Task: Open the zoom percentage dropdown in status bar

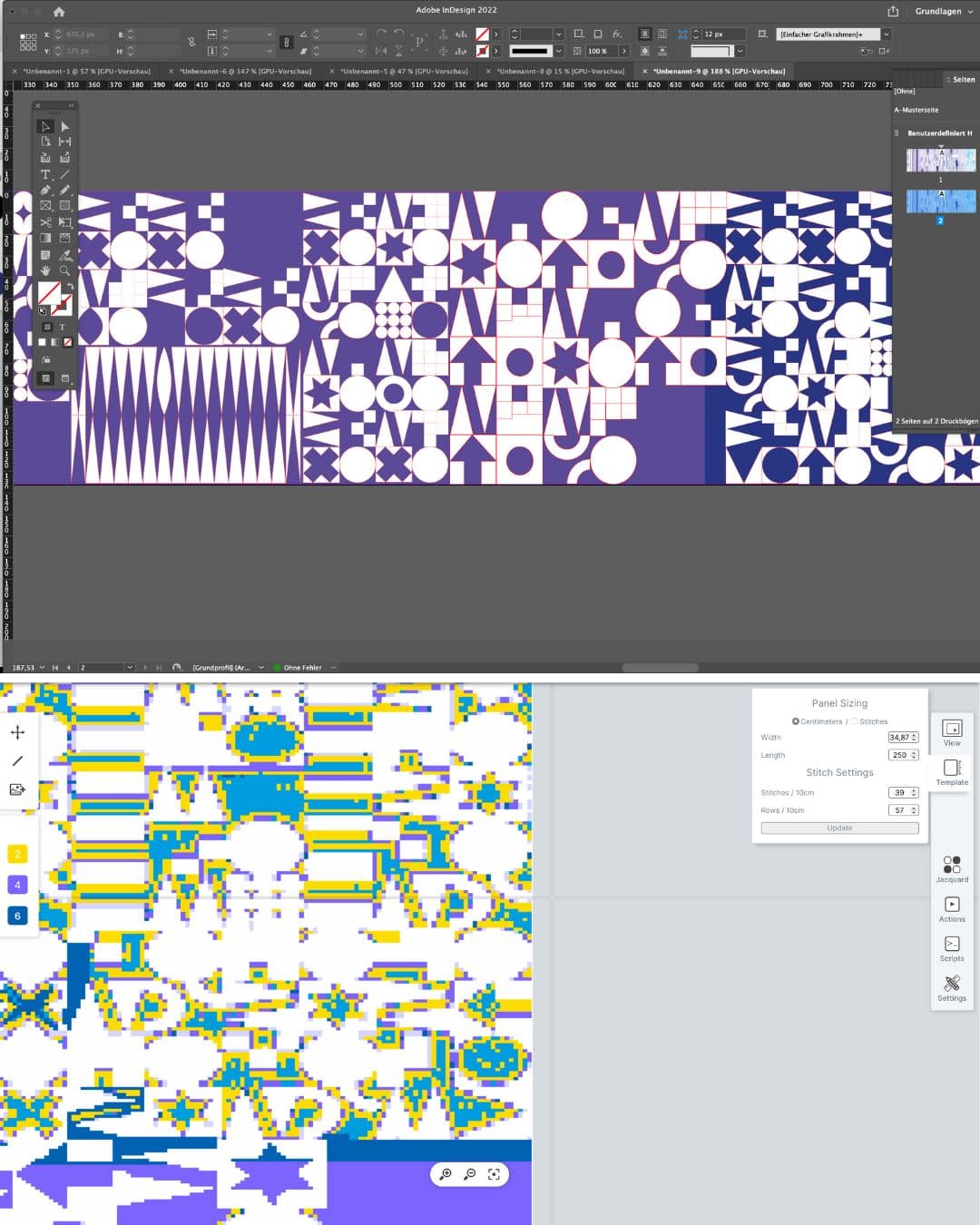Action: tap(42, 668)
